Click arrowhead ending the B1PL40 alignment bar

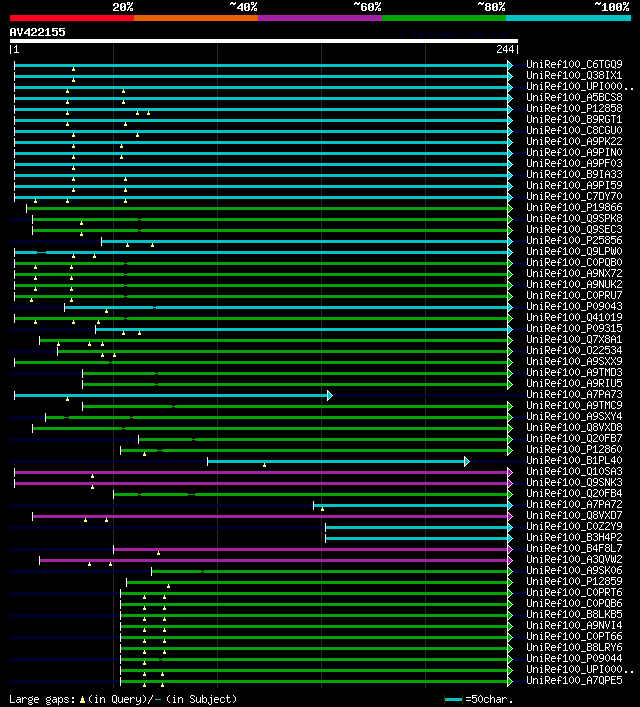[467, 461]
